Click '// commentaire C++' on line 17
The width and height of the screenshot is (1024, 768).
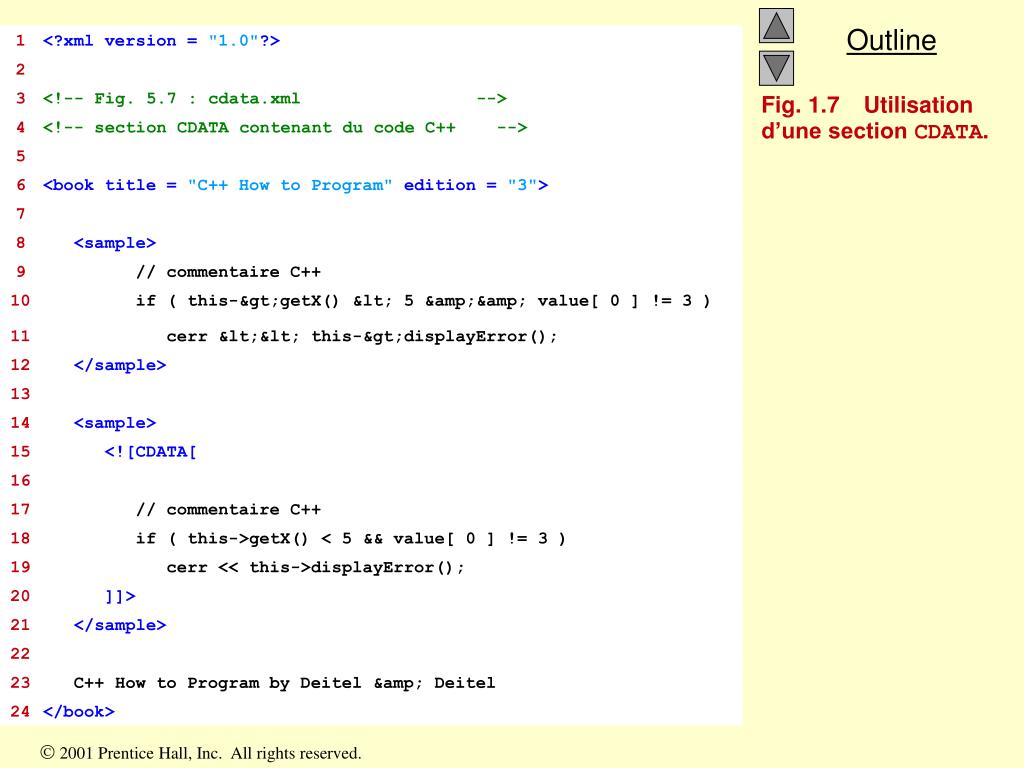click(229, 509)
